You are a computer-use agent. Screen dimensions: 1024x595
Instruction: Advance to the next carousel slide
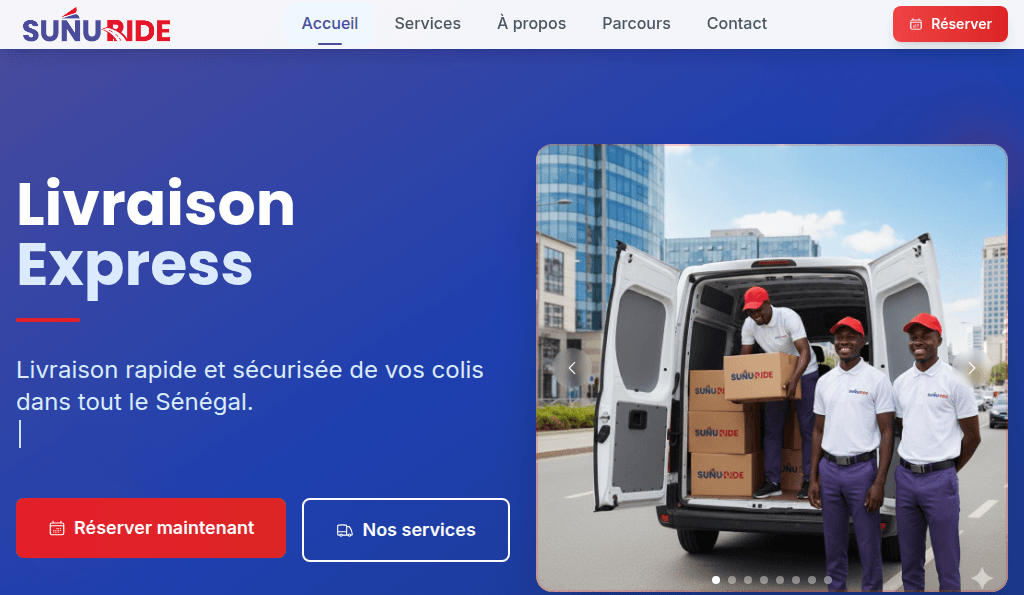click(x=972, y=368)
